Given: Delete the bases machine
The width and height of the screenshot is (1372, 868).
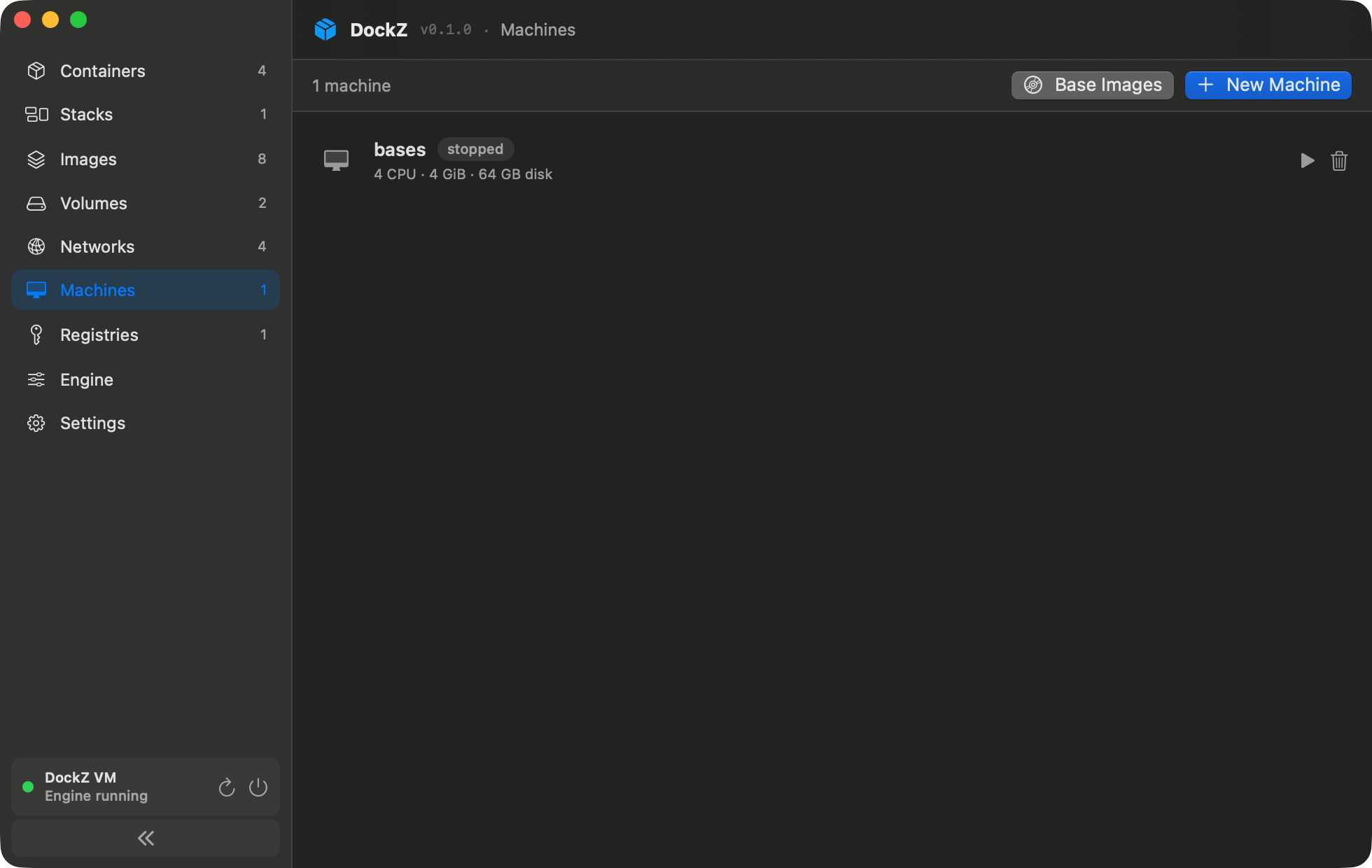Looking at the screenshot, I should click(1339, 161).
